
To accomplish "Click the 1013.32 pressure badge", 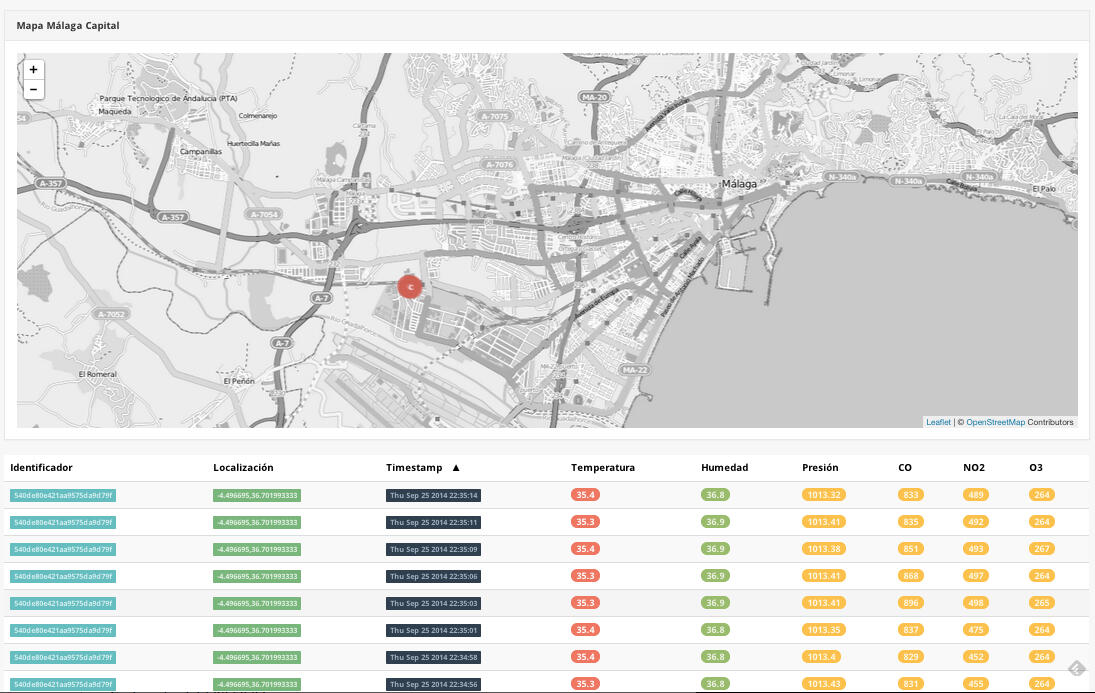I will [825, 495].
